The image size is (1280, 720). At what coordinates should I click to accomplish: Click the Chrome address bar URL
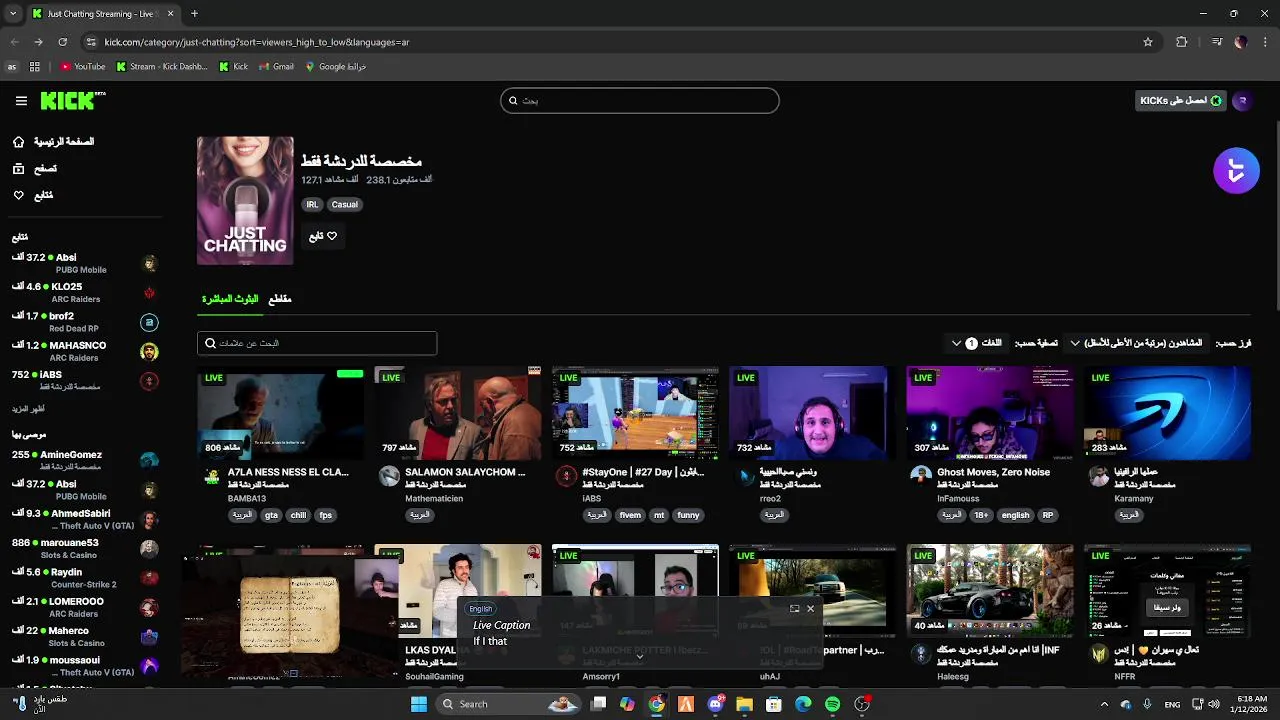256,42
